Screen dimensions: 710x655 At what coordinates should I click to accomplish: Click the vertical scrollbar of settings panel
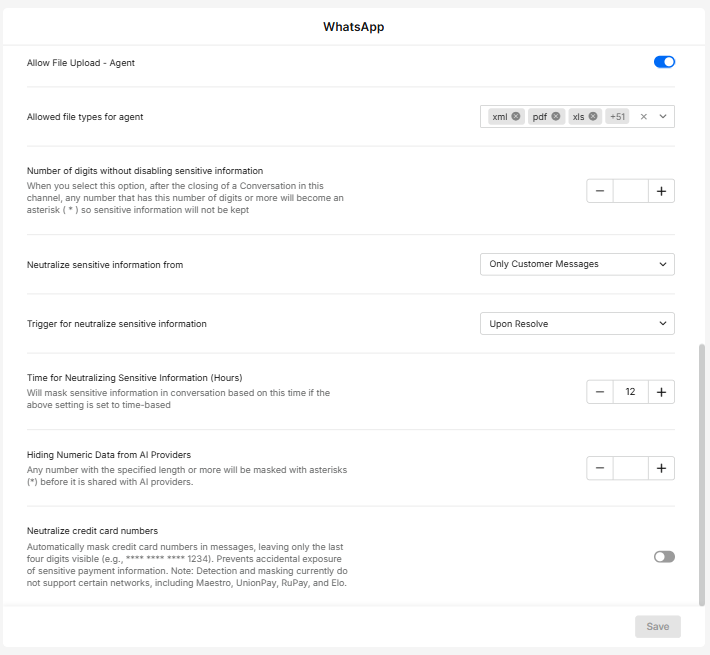[x=702, y=474]
